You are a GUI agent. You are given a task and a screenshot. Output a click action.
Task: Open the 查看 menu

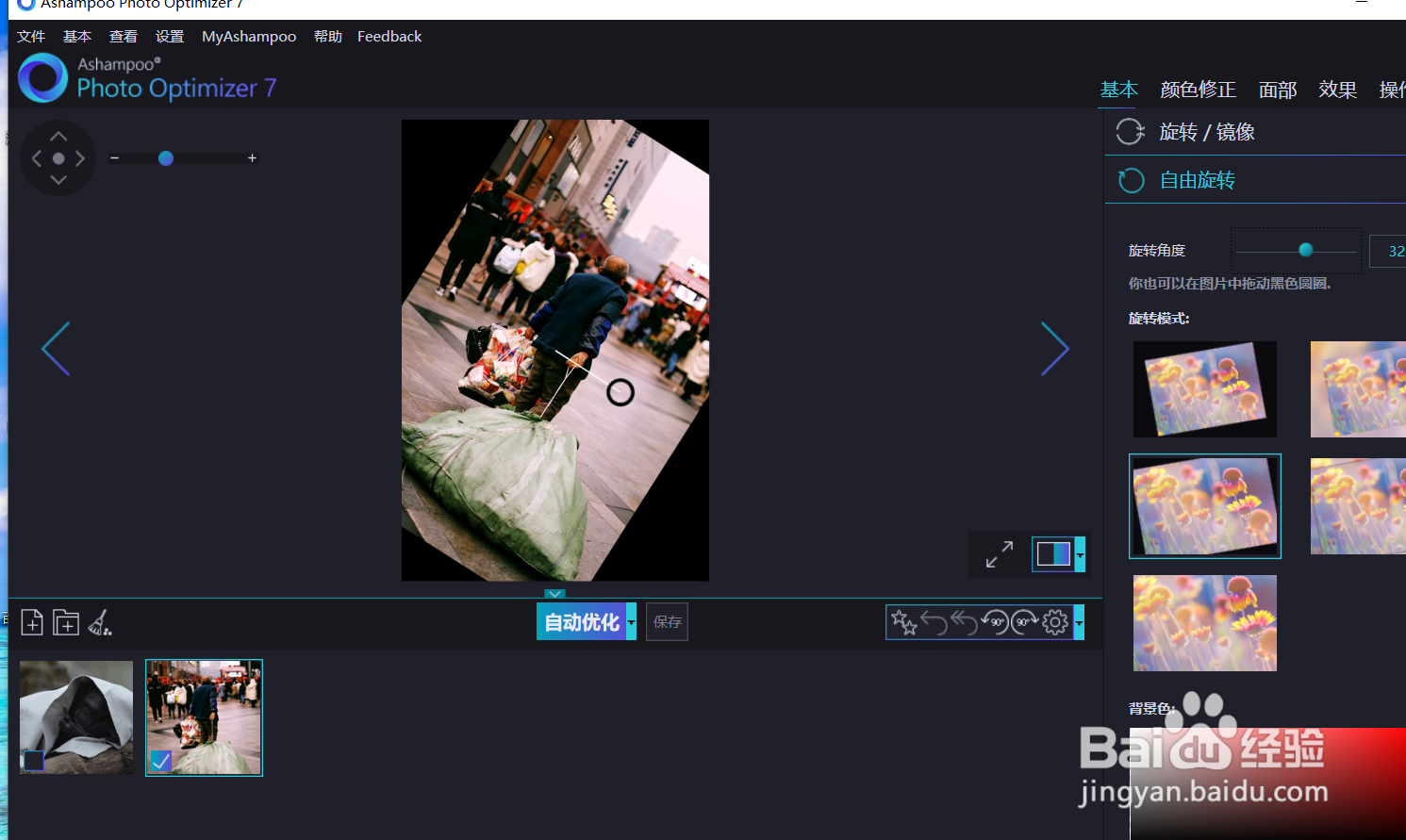(x=124, y=37)
